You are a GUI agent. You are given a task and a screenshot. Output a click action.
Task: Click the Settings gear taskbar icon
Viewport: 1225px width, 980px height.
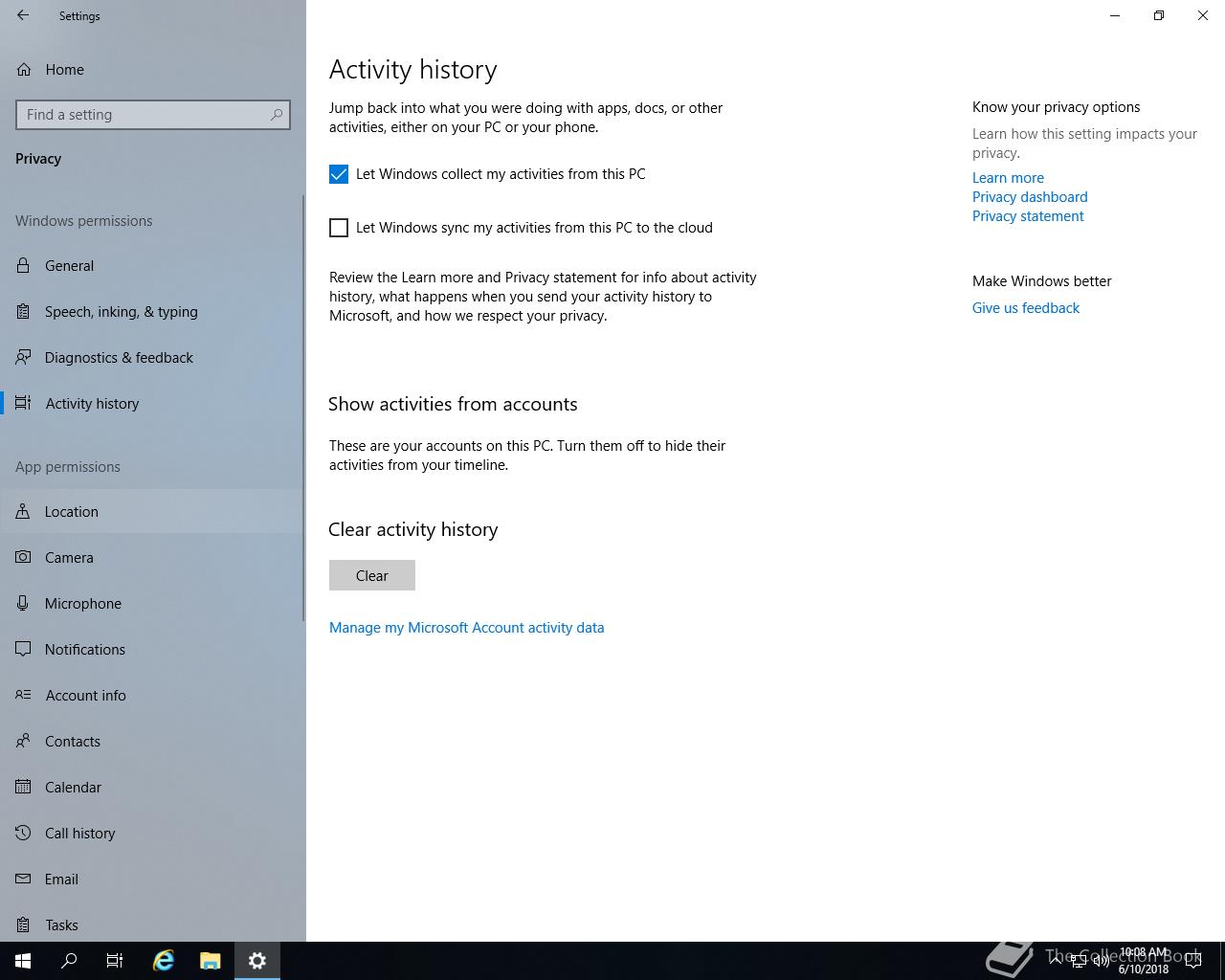(257, 961)
